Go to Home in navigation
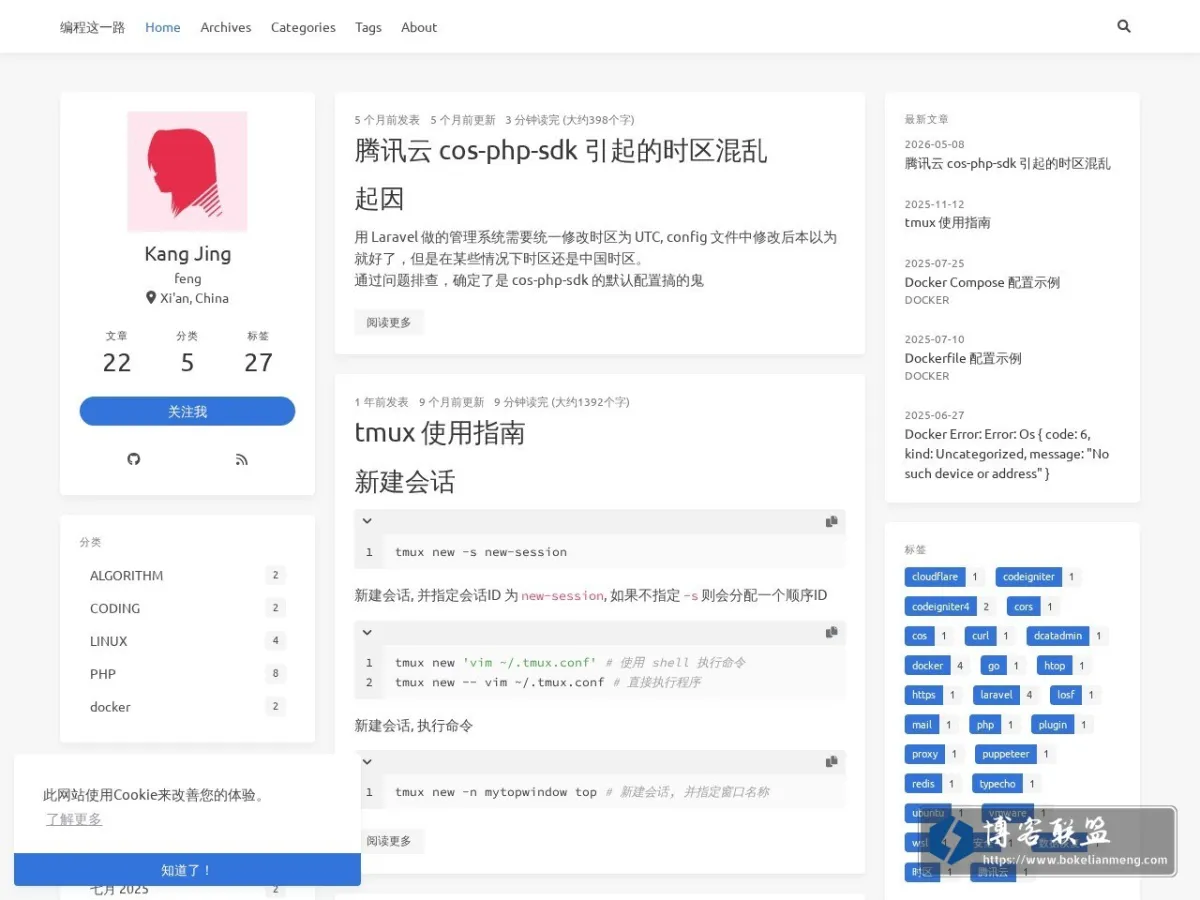 point(163,27)
